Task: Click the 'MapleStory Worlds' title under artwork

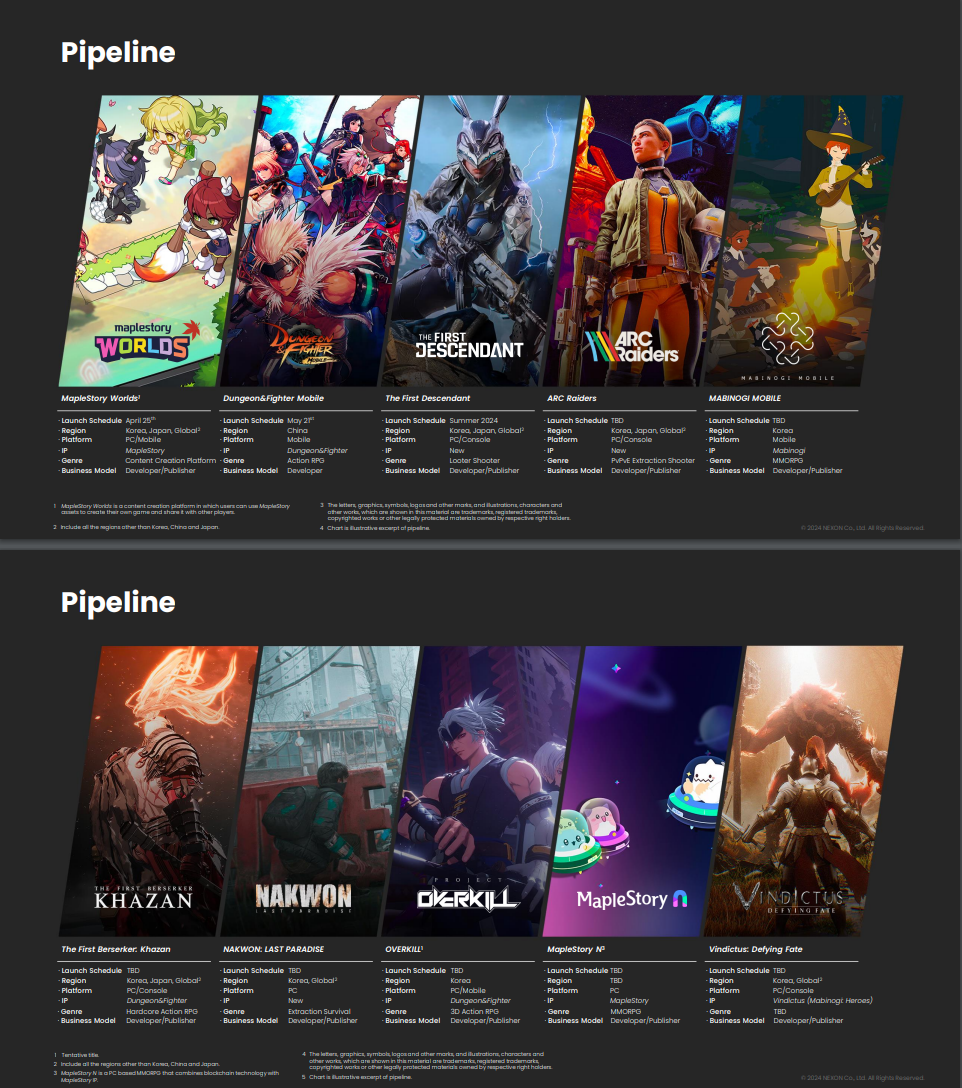Action: point(101,398)
